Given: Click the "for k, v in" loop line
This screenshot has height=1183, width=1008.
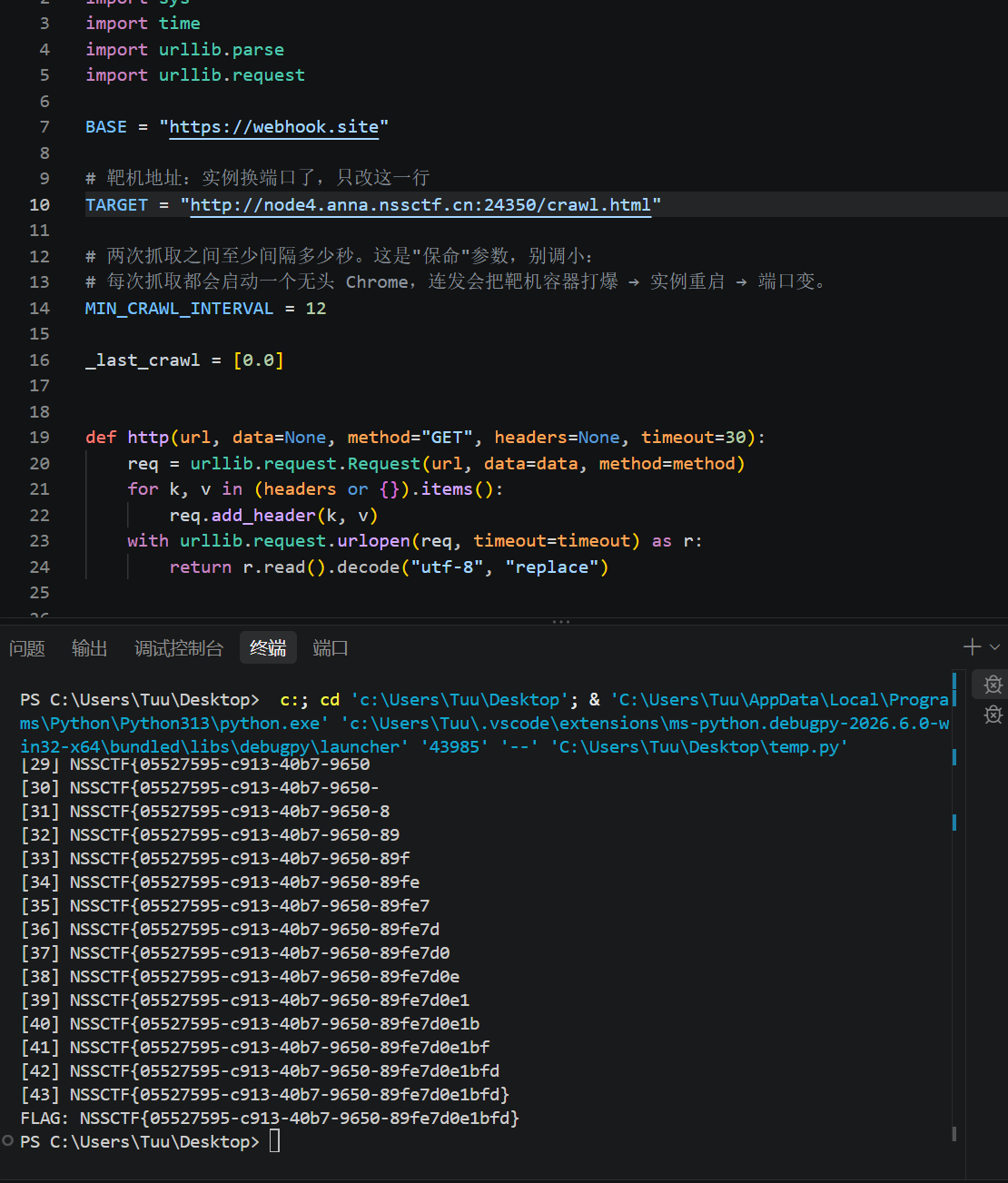Looking at the screenshot, I should click(x=315, y=489).
